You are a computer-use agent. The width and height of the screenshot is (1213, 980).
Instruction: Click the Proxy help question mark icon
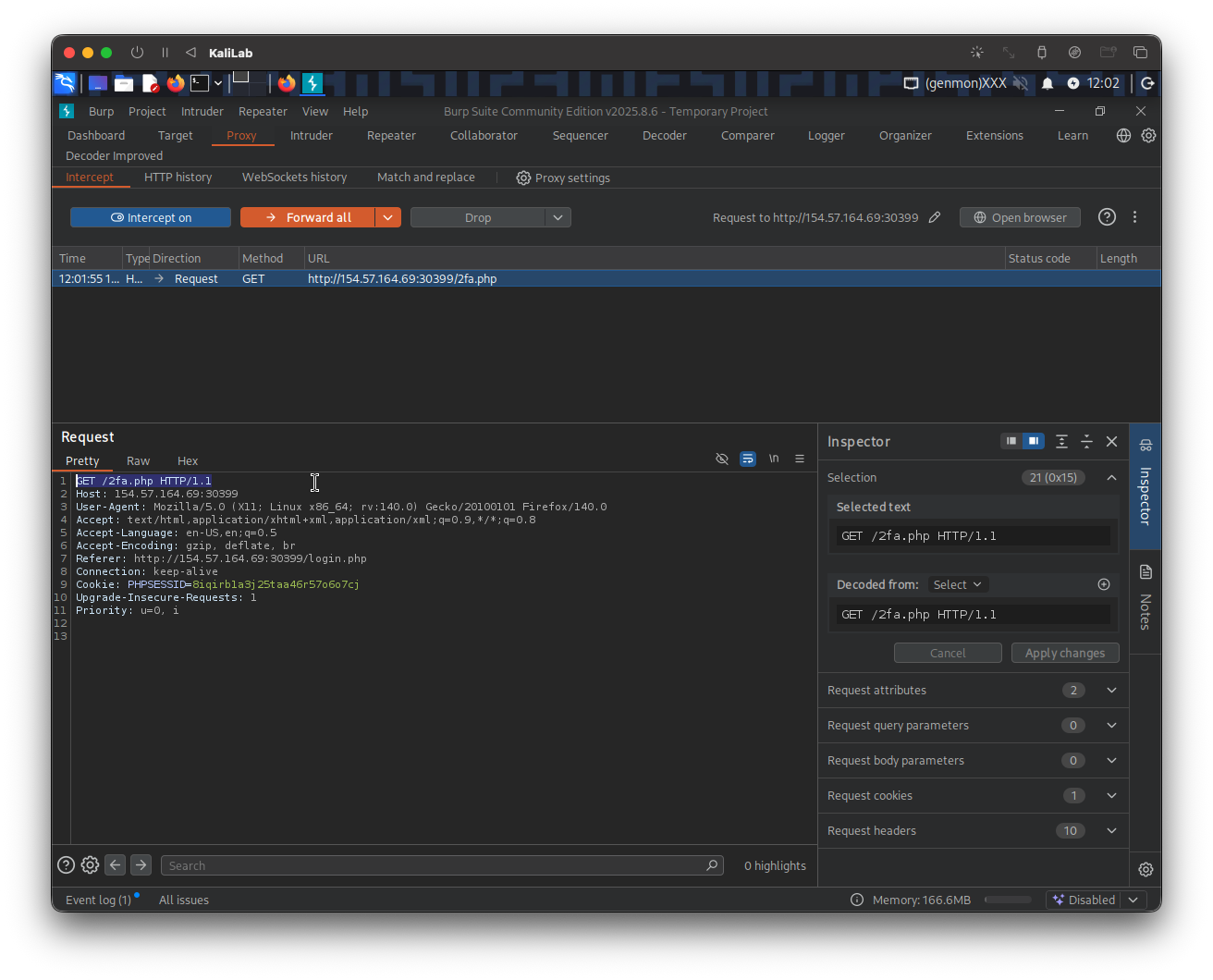pyautogui.click(x=1107, y=217)
